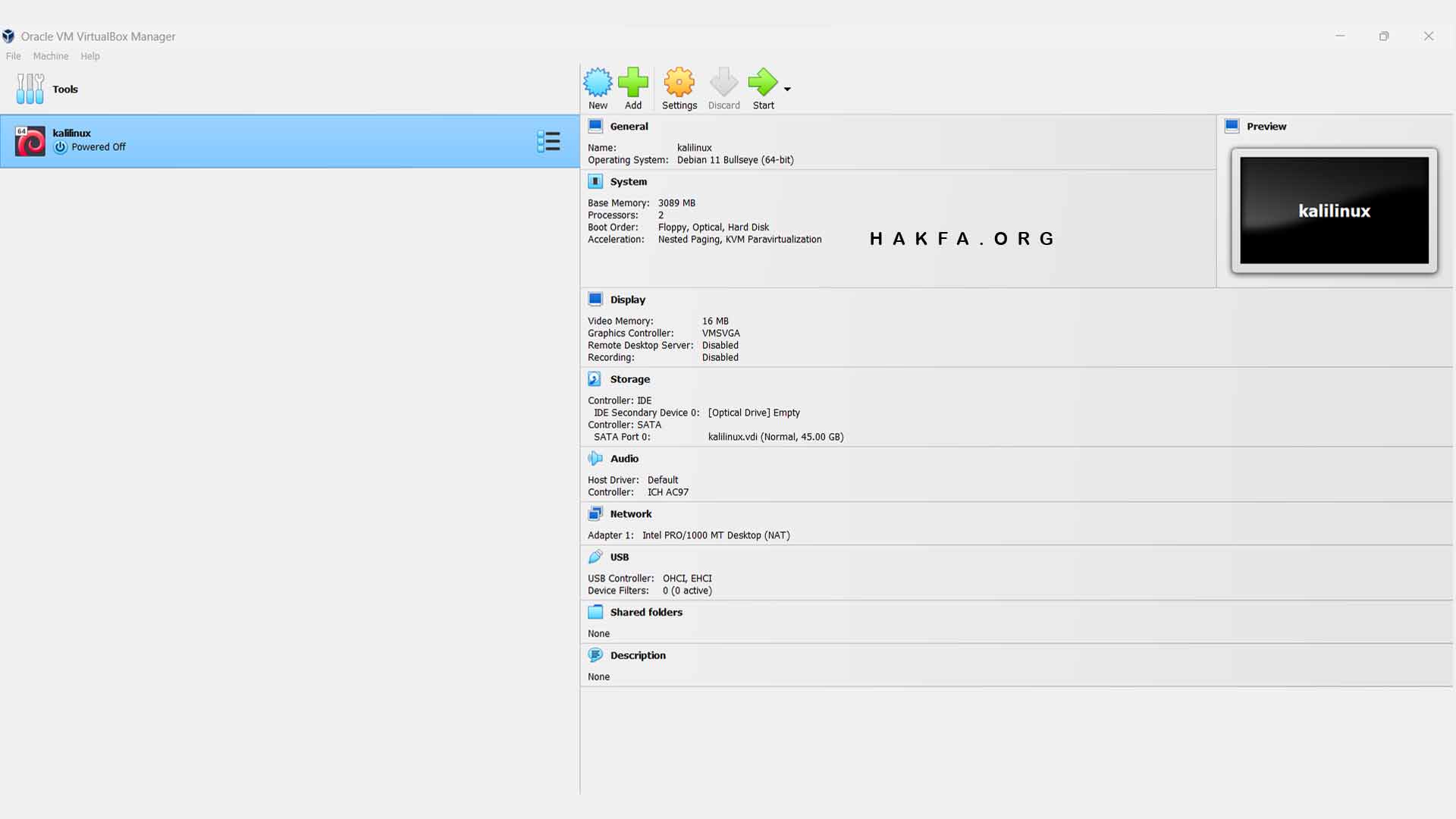Click the Description section speech bubble icon
The width and height of the screenshot is (1456, 819).
(595, 655)
